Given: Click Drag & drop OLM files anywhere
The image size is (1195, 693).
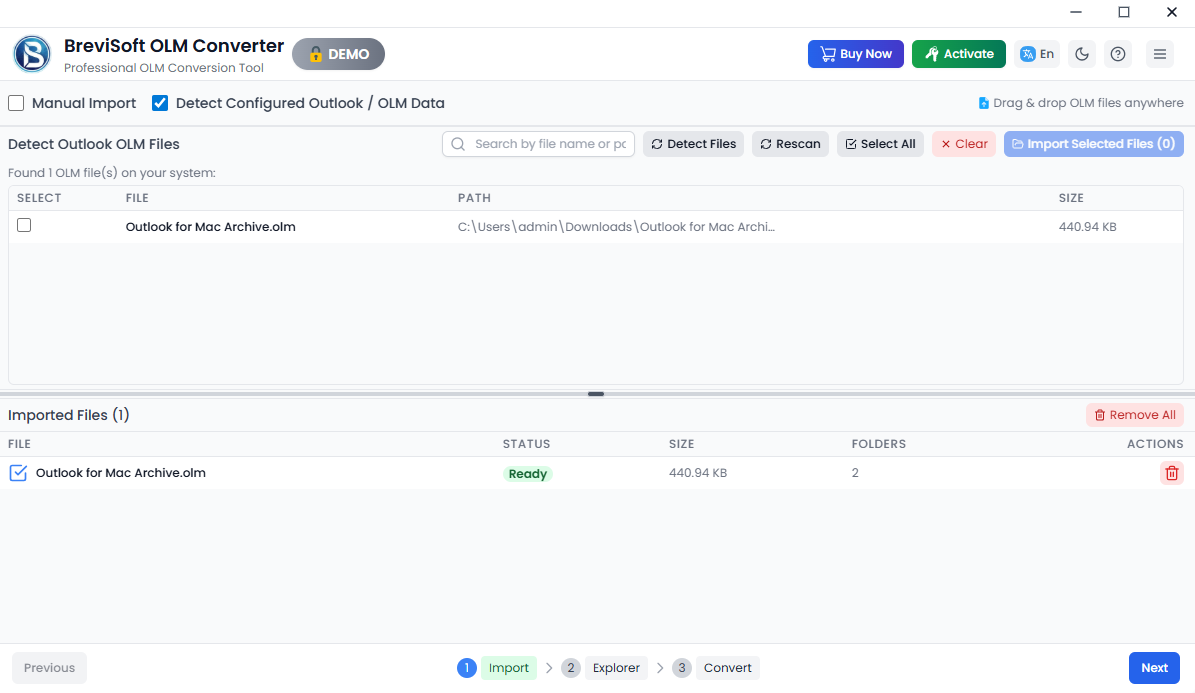Looking at the screenshot, I should 1081,103.
